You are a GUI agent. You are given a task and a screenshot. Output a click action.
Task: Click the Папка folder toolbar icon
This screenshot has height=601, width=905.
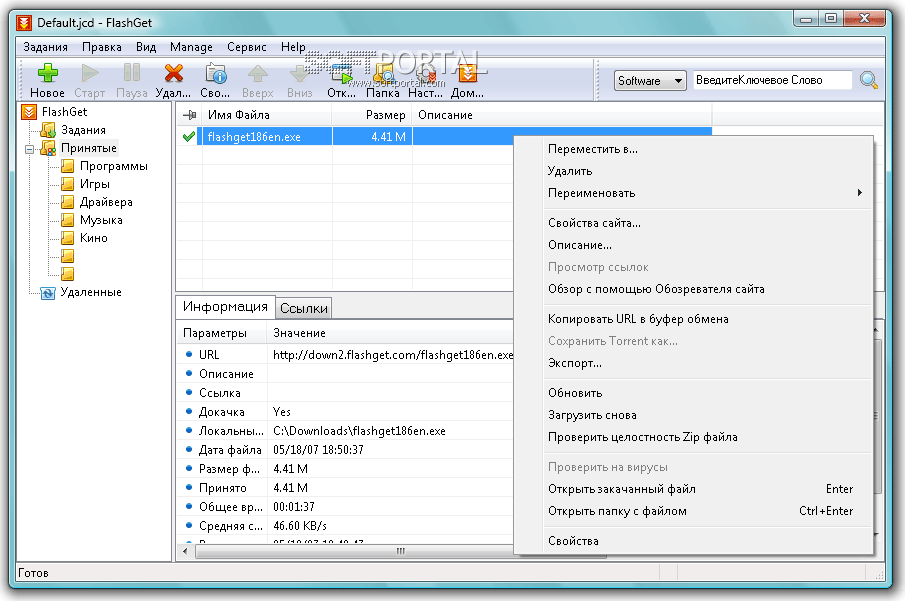coord(383,73)
